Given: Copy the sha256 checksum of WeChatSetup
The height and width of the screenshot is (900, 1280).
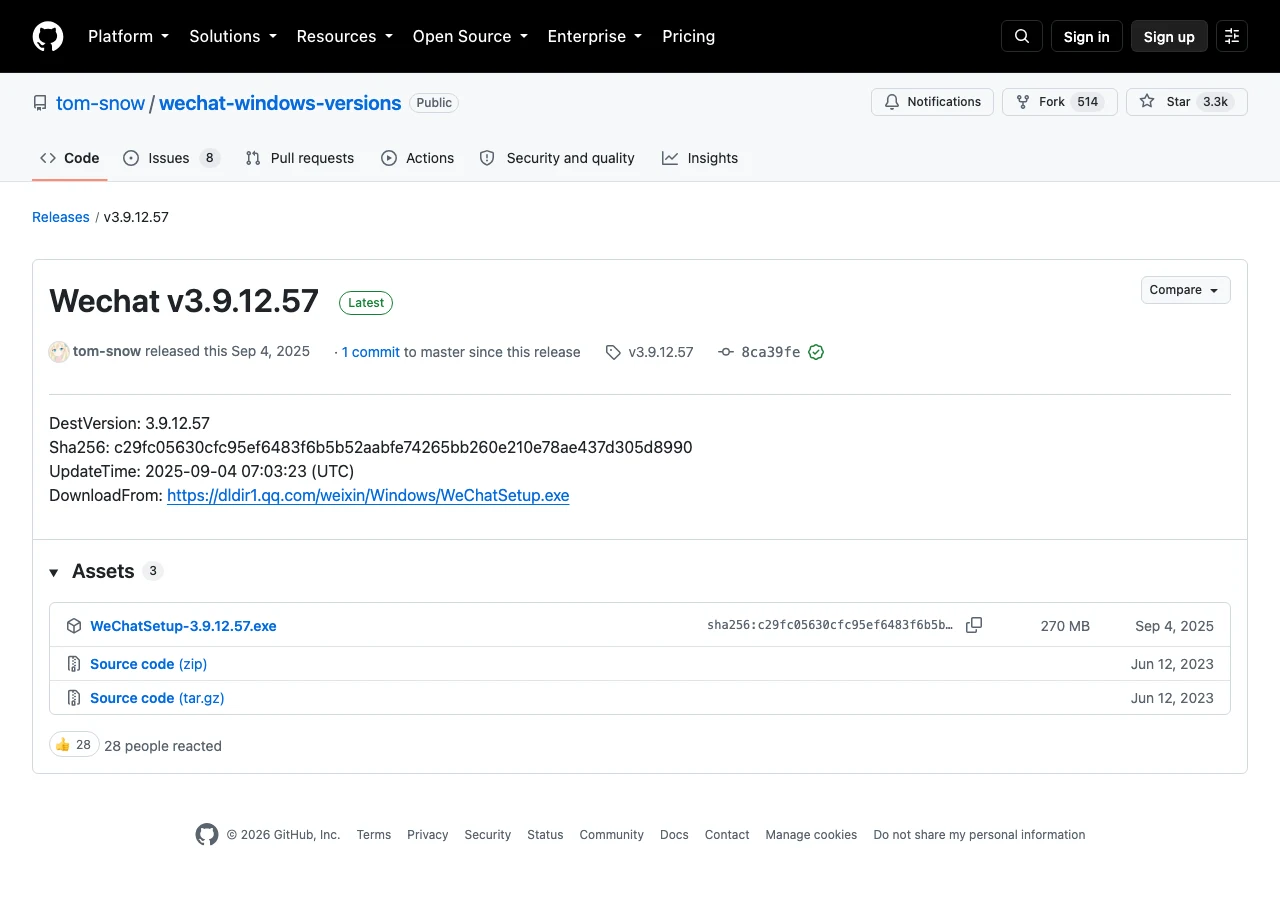Looking at the screenshot, I should coord(974,625).
